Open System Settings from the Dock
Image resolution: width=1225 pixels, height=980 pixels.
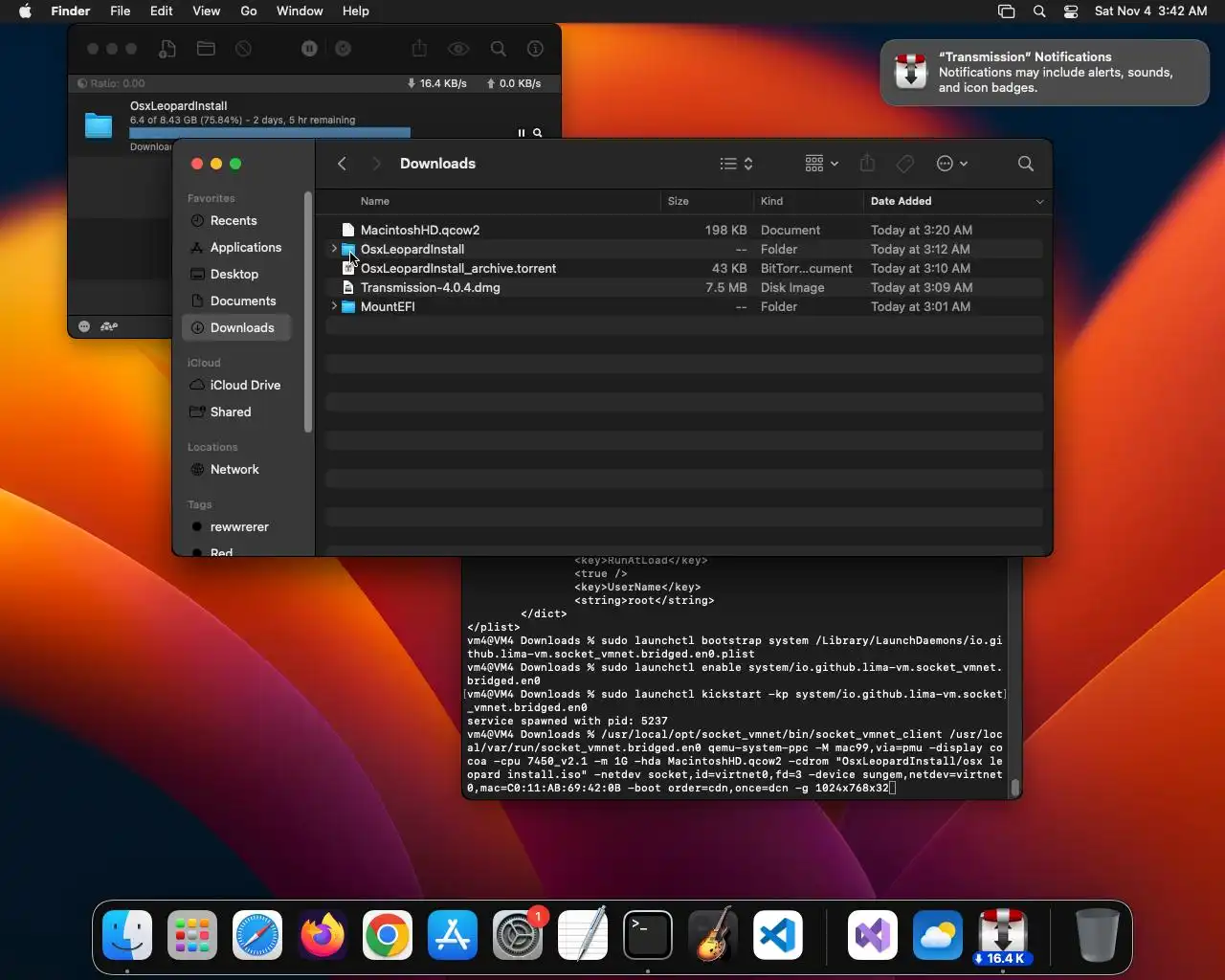(518, 935)
